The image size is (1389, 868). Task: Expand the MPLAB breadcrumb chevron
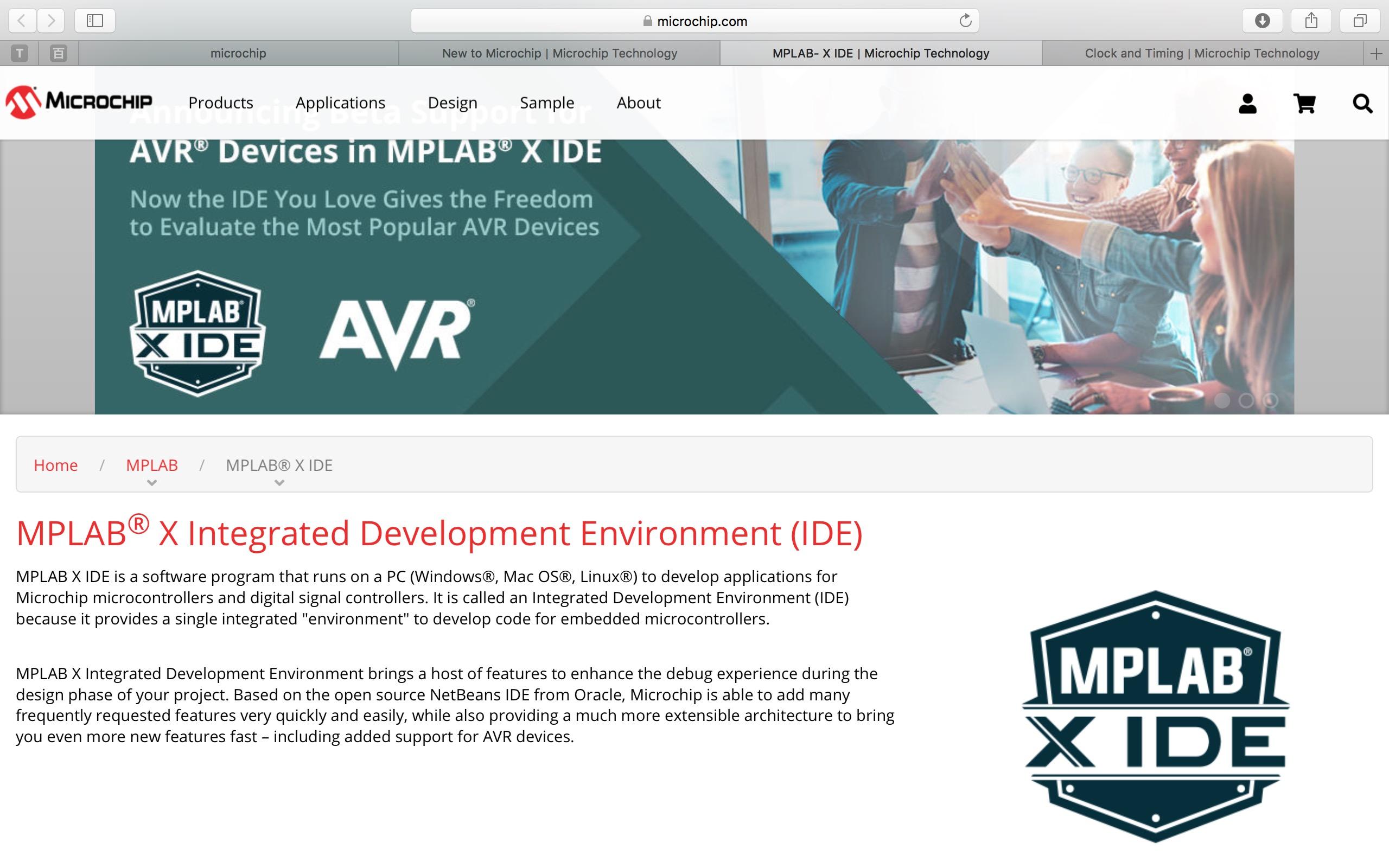tap(151, 483)
